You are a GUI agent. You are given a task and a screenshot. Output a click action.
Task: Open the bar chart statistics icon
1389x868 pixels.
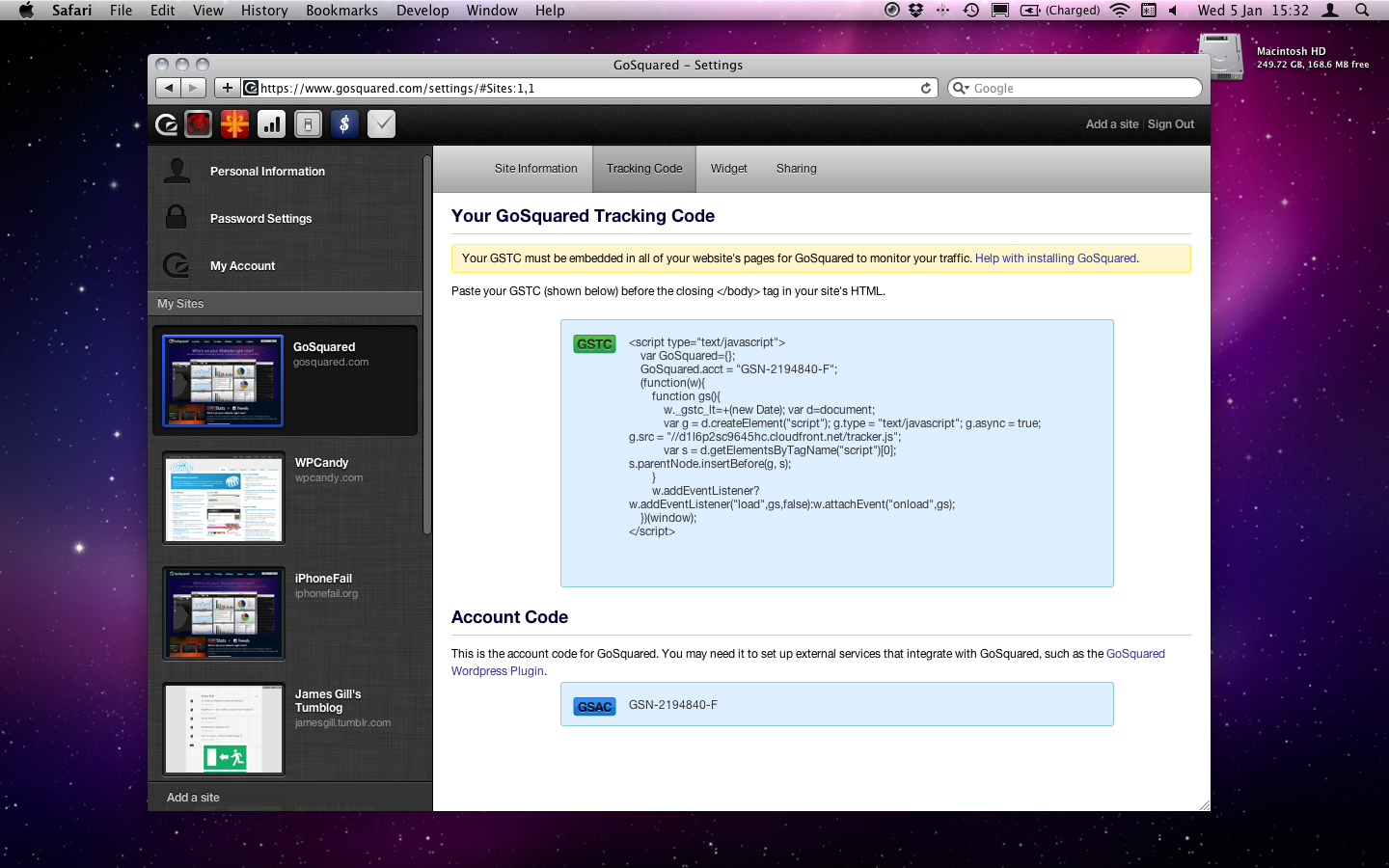click(x=272, y=124)
